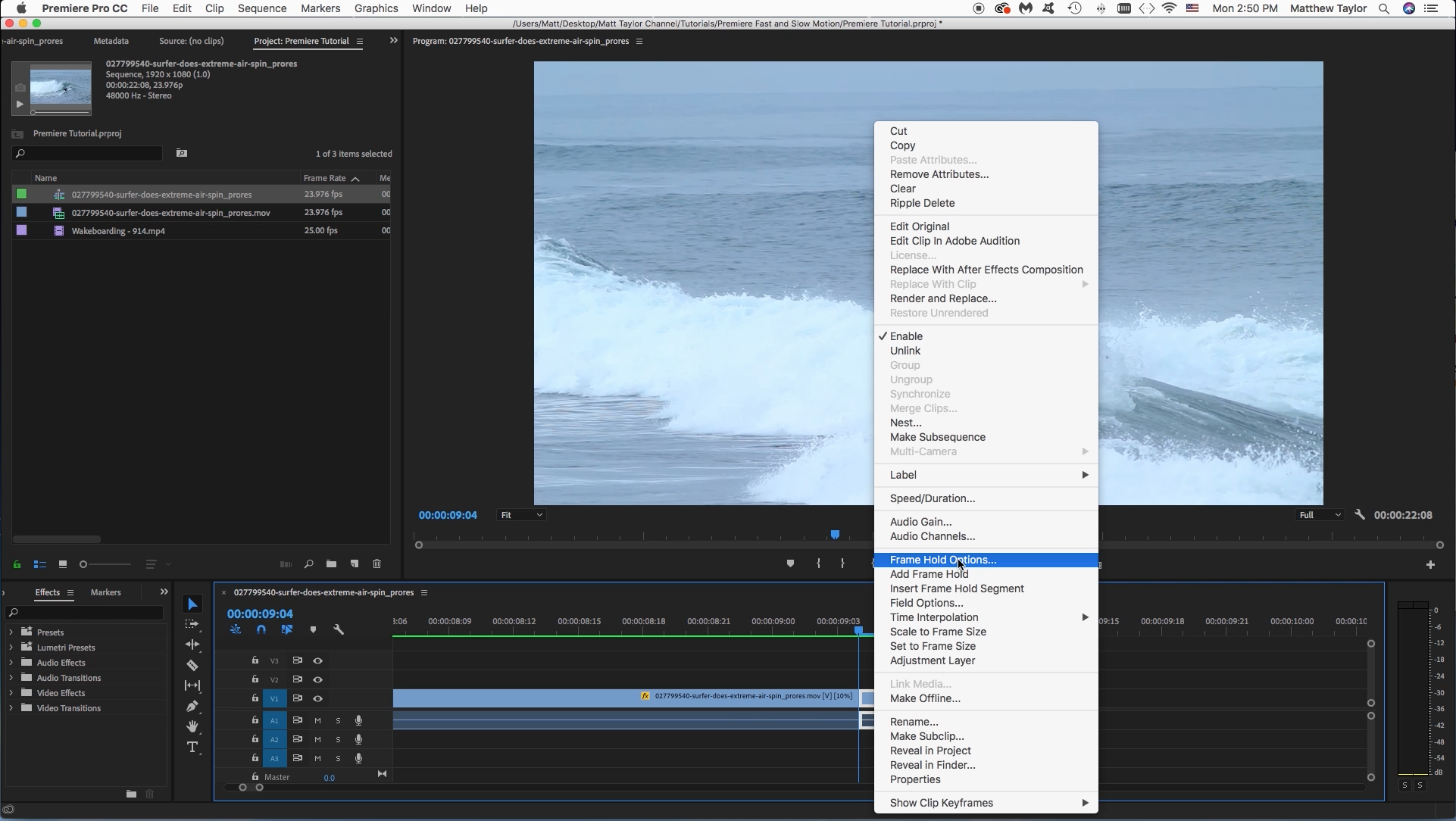Screen dimensions: 1456x821
Task: Show hidden panels via project overflow chevrons
Action: (x=393, y=41)
